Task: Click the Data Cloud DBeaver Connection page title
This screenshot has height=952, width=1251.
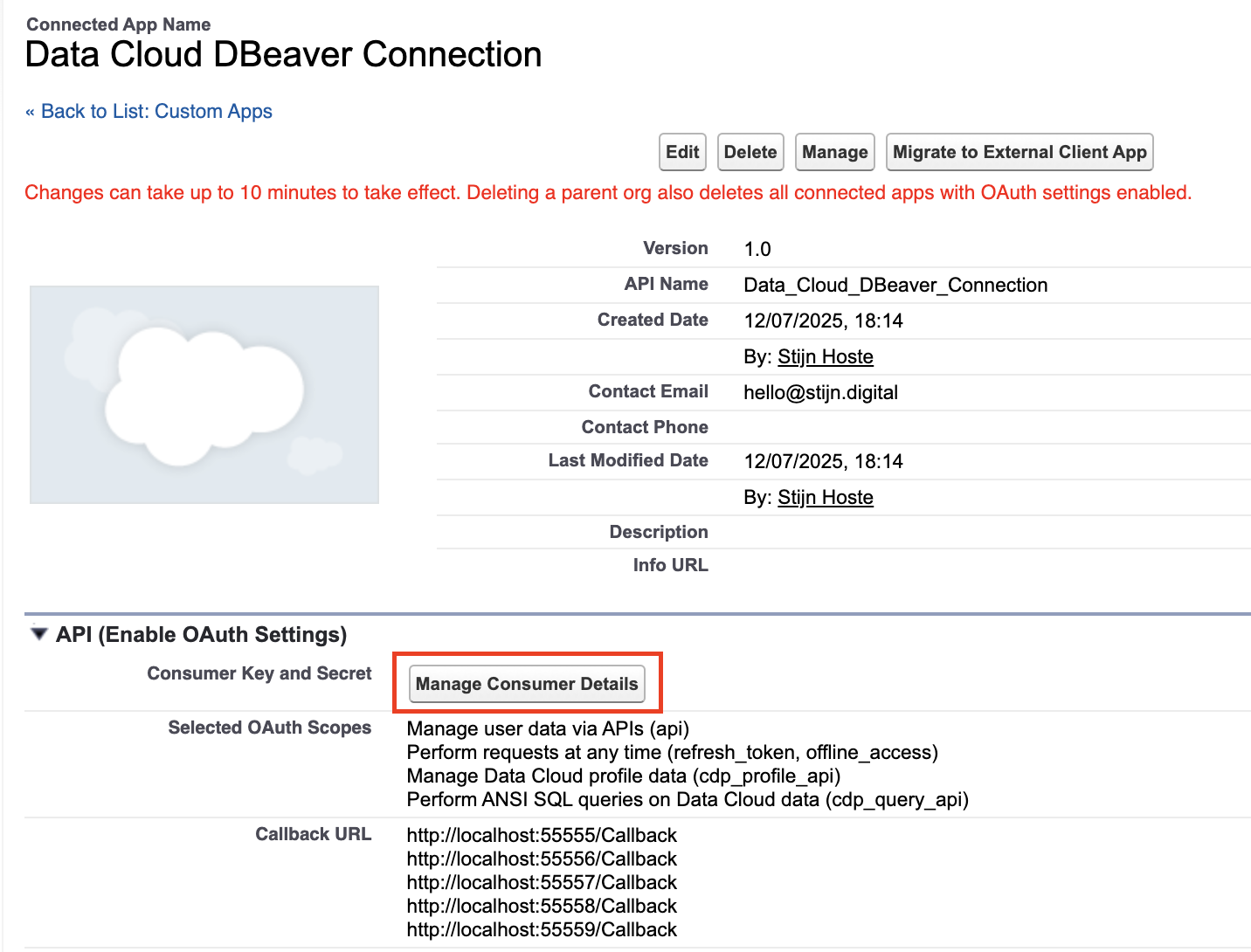Action: 283,54
